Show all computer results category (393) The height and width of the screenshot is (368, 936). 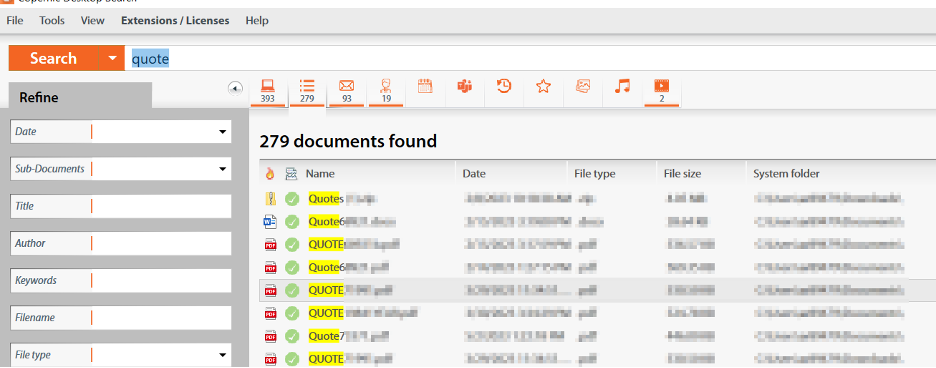coord(267,93)
